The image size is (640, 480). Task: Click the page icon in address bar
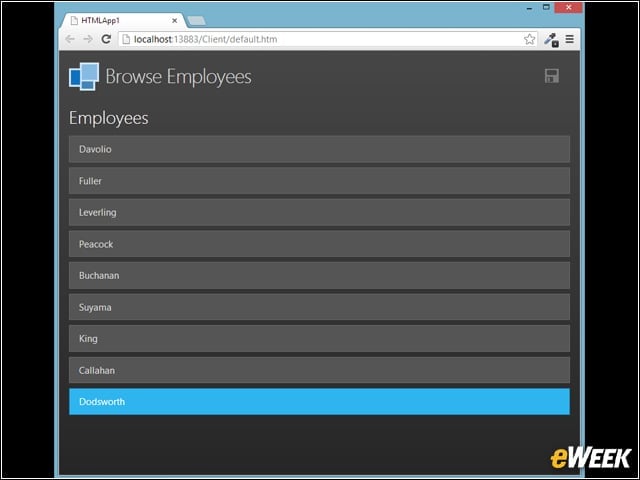(x=126, y=39)
